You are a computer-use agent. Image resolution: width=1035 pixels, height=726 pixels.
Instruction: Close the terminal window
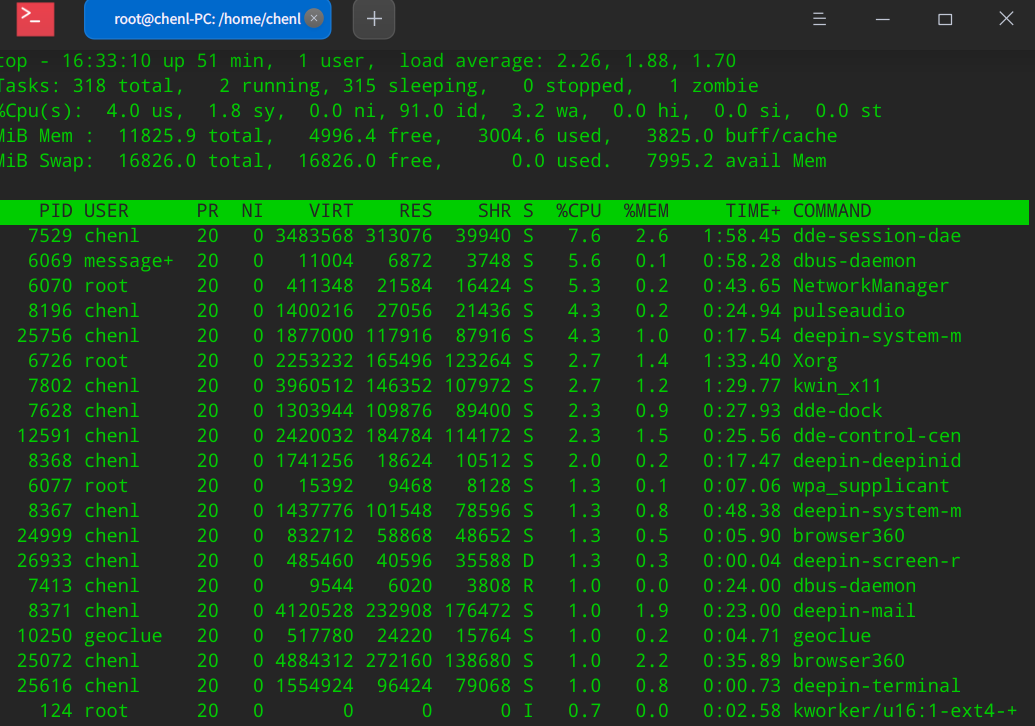pos(1006,19)
